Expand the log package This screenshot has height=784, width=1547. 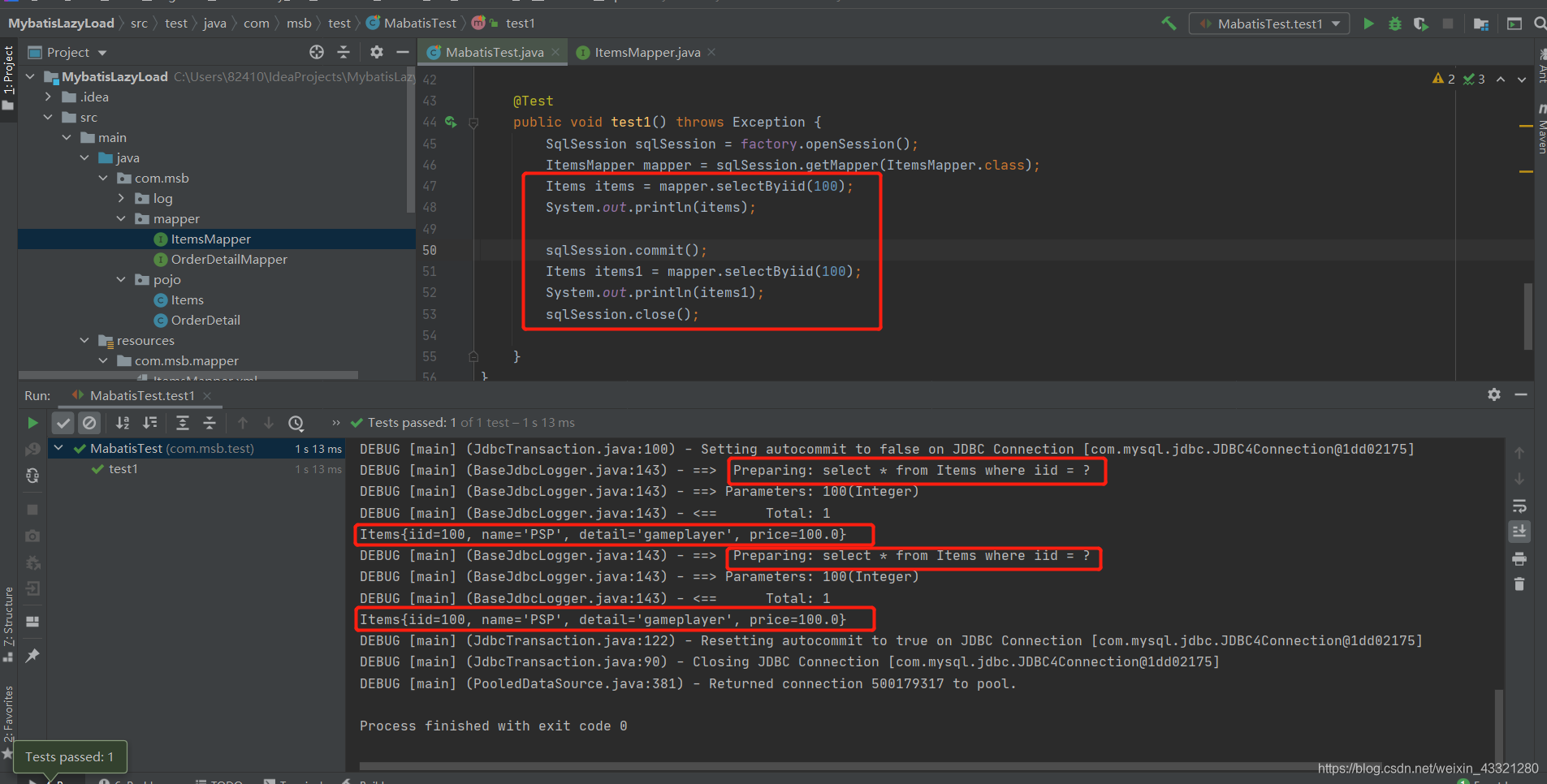point(121,198)
